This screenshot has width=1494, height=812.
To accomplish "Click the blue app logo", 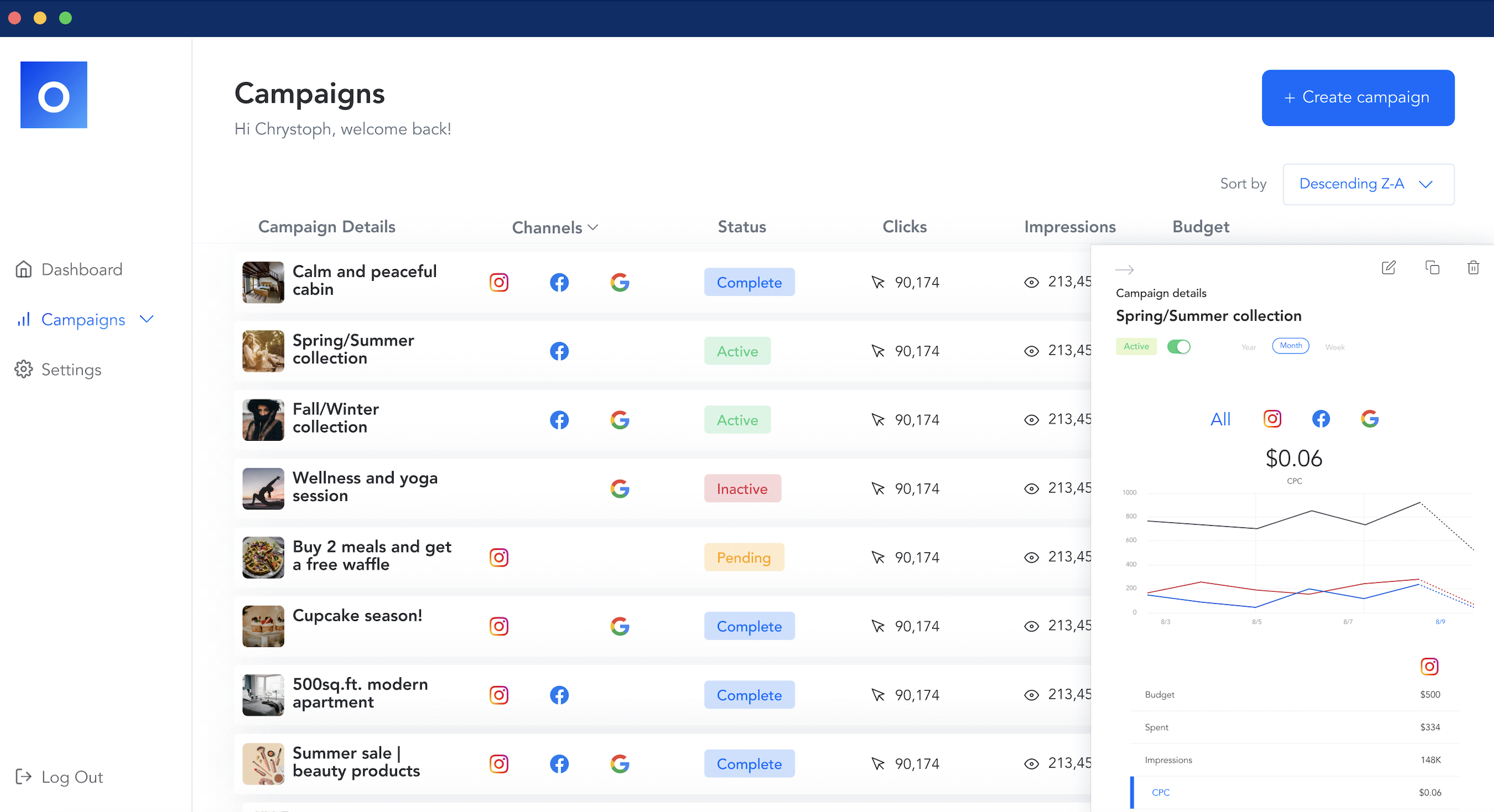I will (54, 94).
